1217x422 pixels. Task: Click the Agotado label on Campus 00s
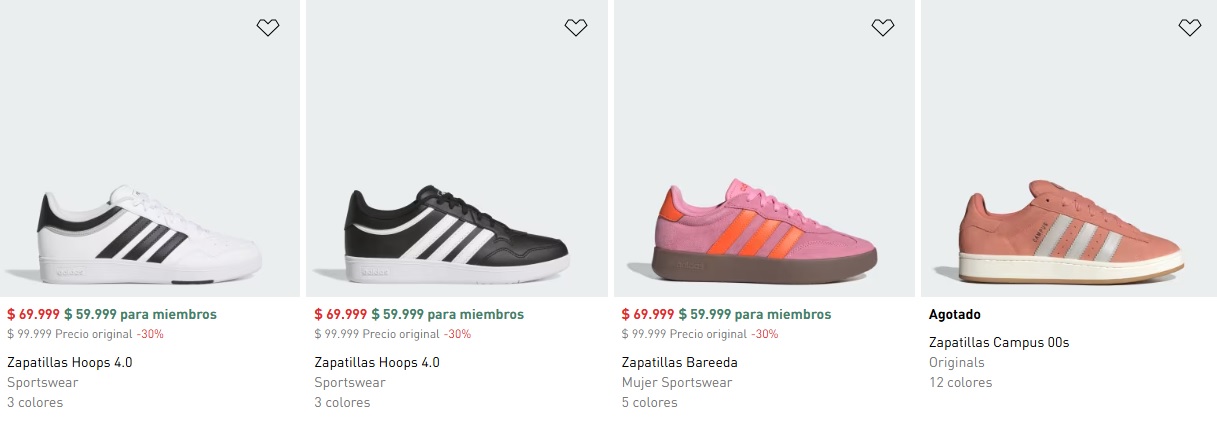coord(954,315)
